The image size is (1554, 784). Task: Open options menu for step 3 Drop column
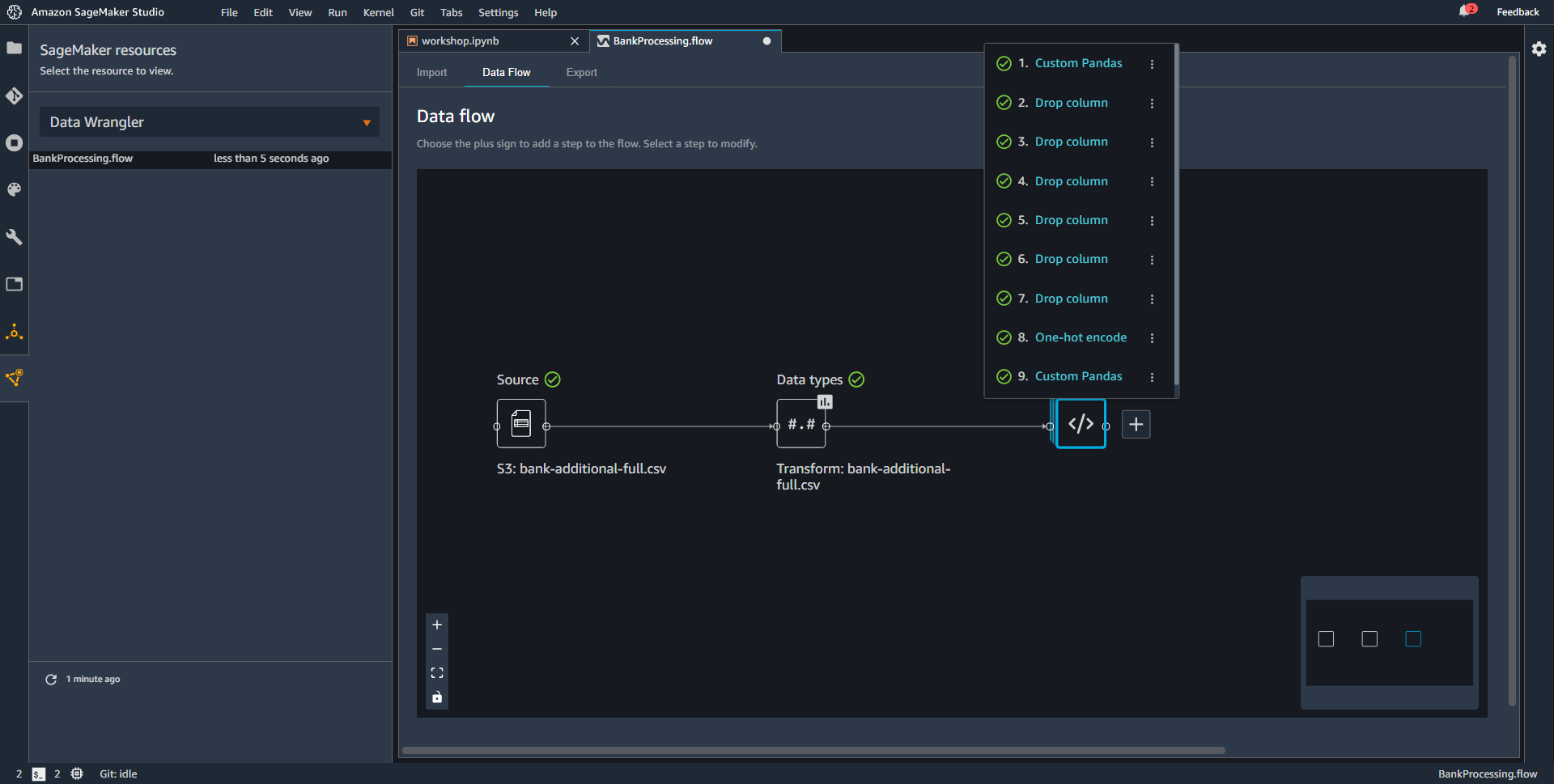click(x=1152, y=142)
